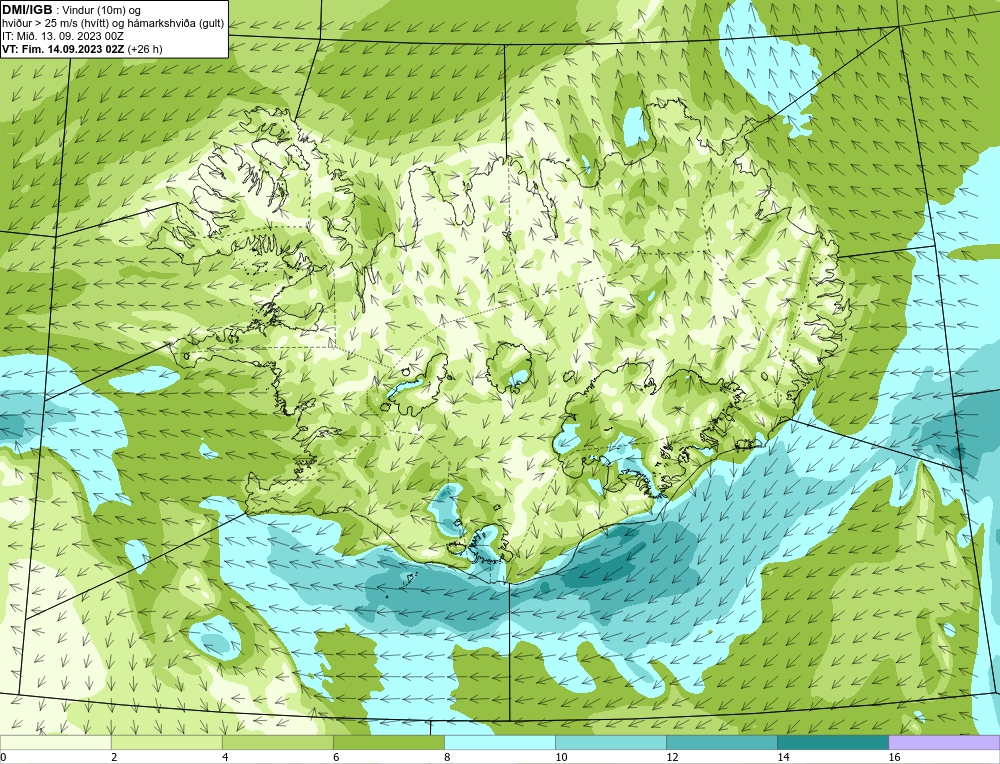Click the 'VT: Fim. 14.09.2023 02Z' valid time line
The height and width of the screenshot is (764, 1000).
(64, 48)
